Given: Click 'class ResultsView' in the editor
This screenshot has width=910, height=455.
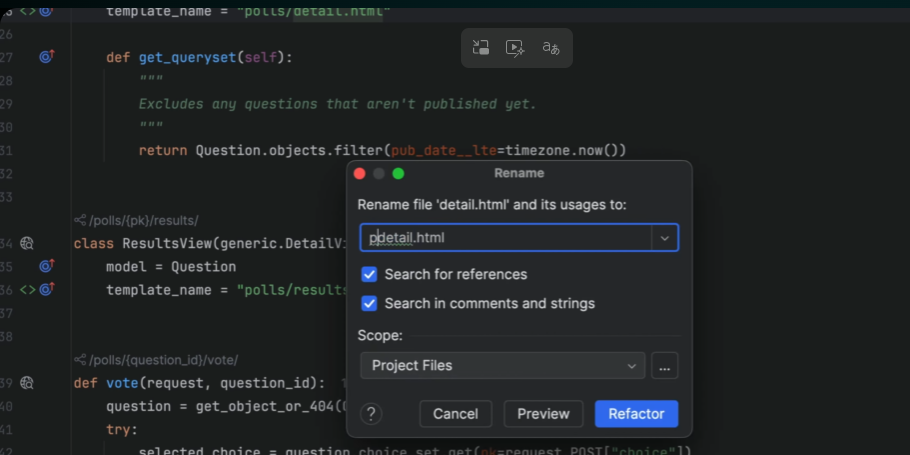Looking at the screenshot, I should pos(143,243).
